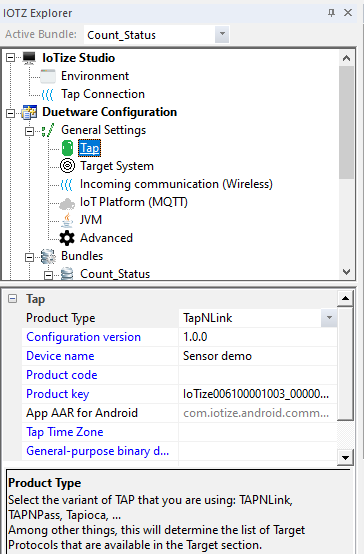Click the Tap Connection wireless icon
The image size is (364, 554).
point(48,94)
